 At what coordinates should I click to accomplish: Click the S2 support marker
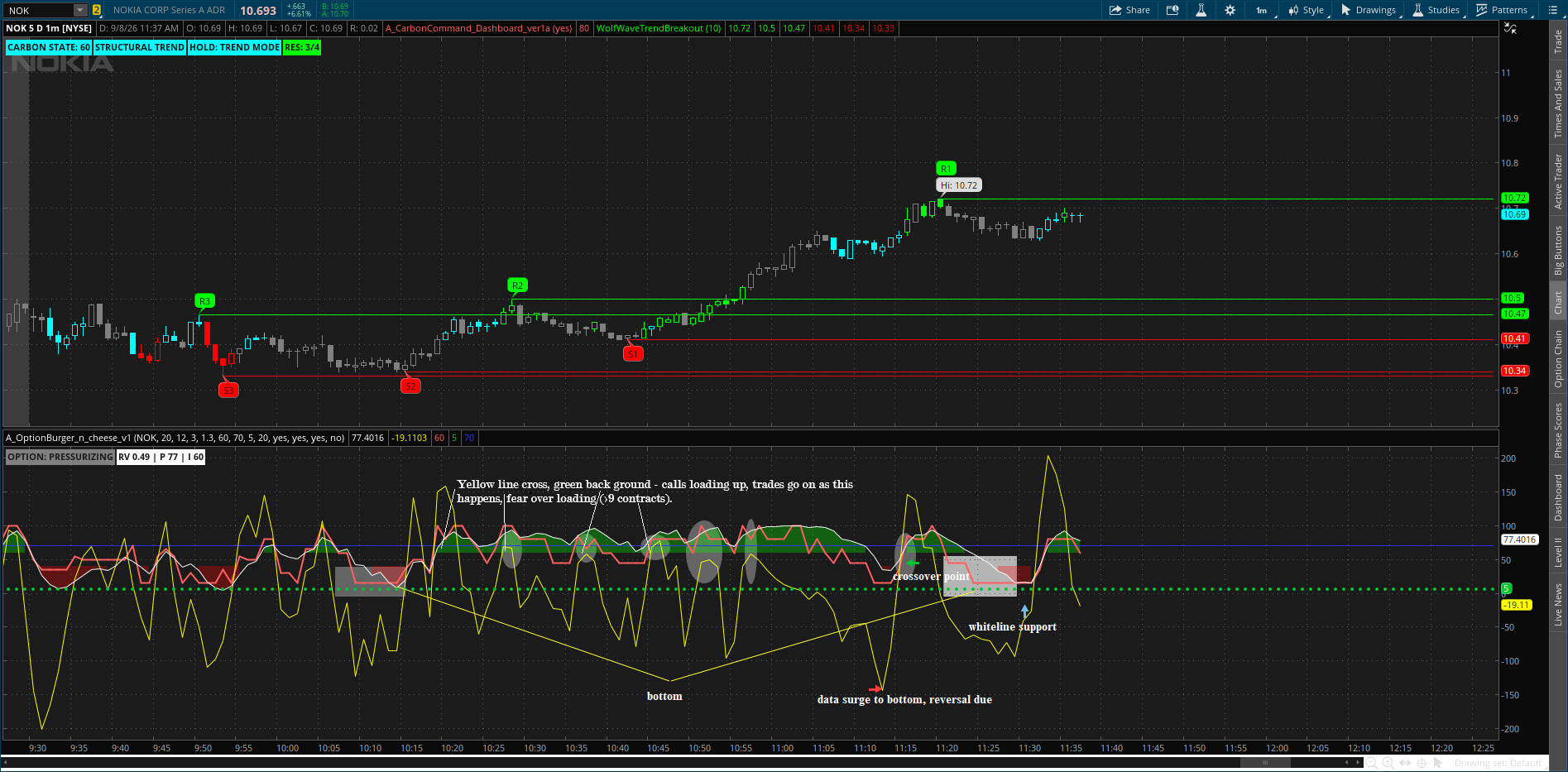410,386
